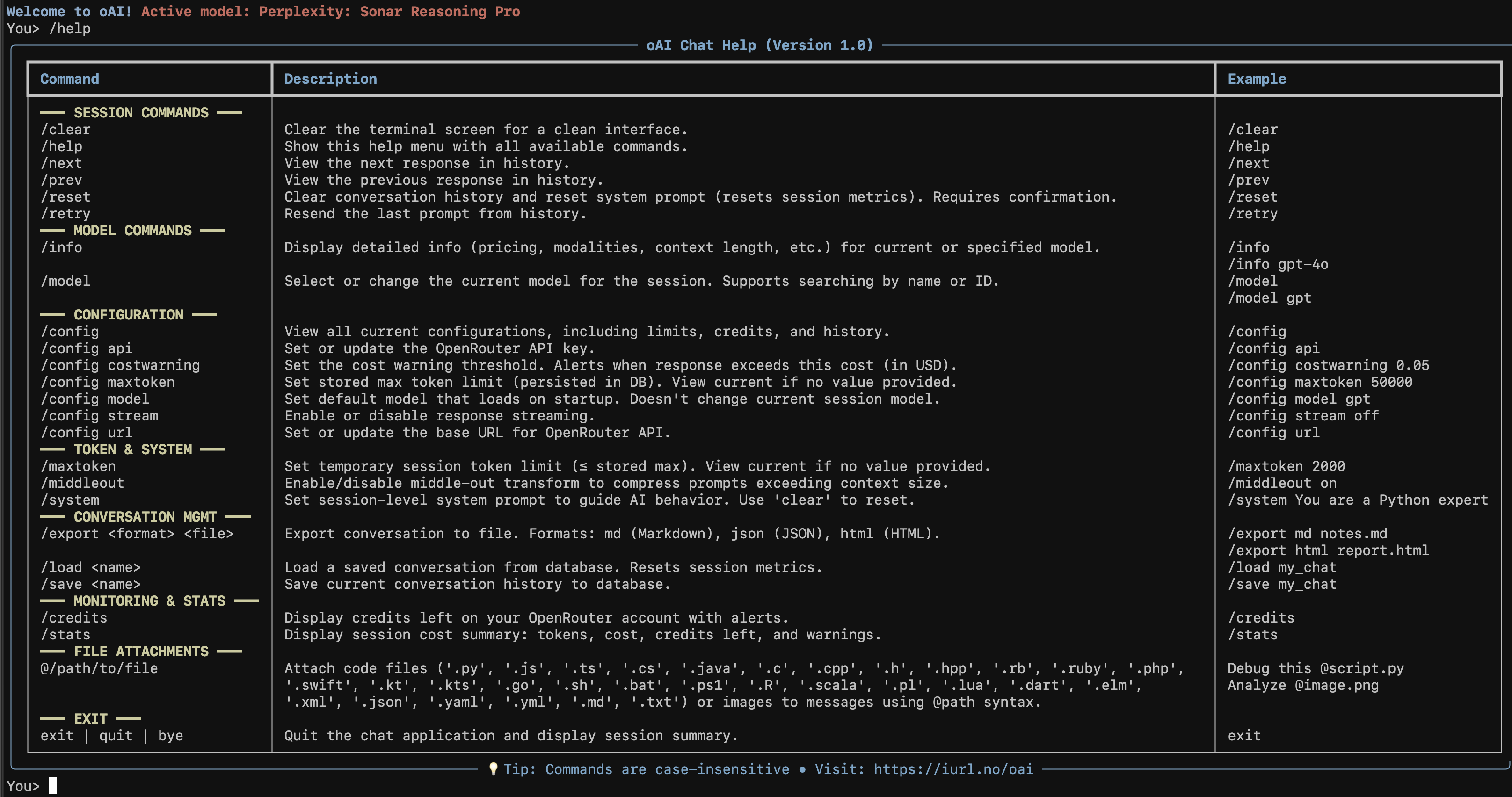The width and height of the screenshot is (1512, 797).
Task: Click the Active model Perplexity text
Action: [330, 12]
